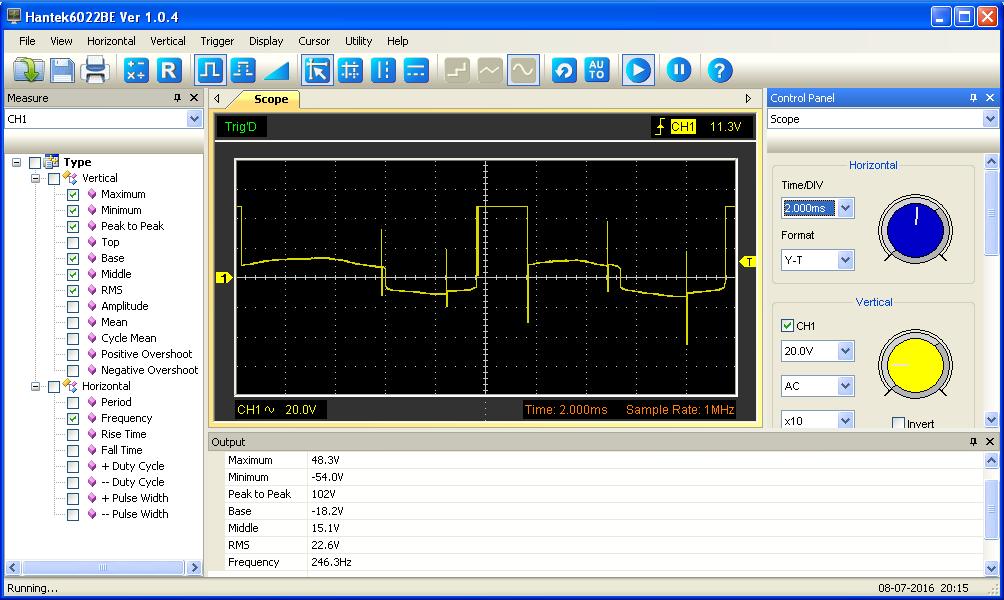The image size is (1004, 600).
Task: Open the File menu
Action: coord(27,41)
